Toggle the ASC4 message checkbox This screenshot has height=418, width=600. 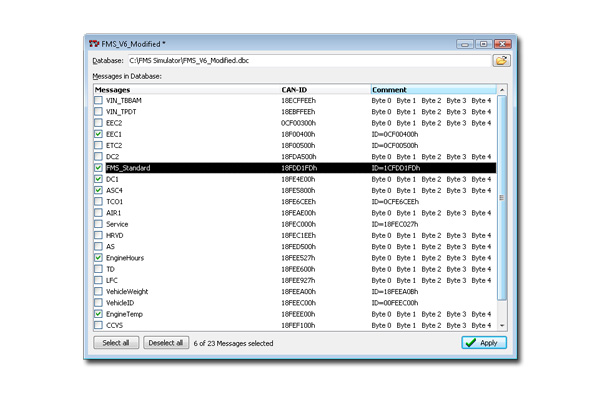click(98, 190)
